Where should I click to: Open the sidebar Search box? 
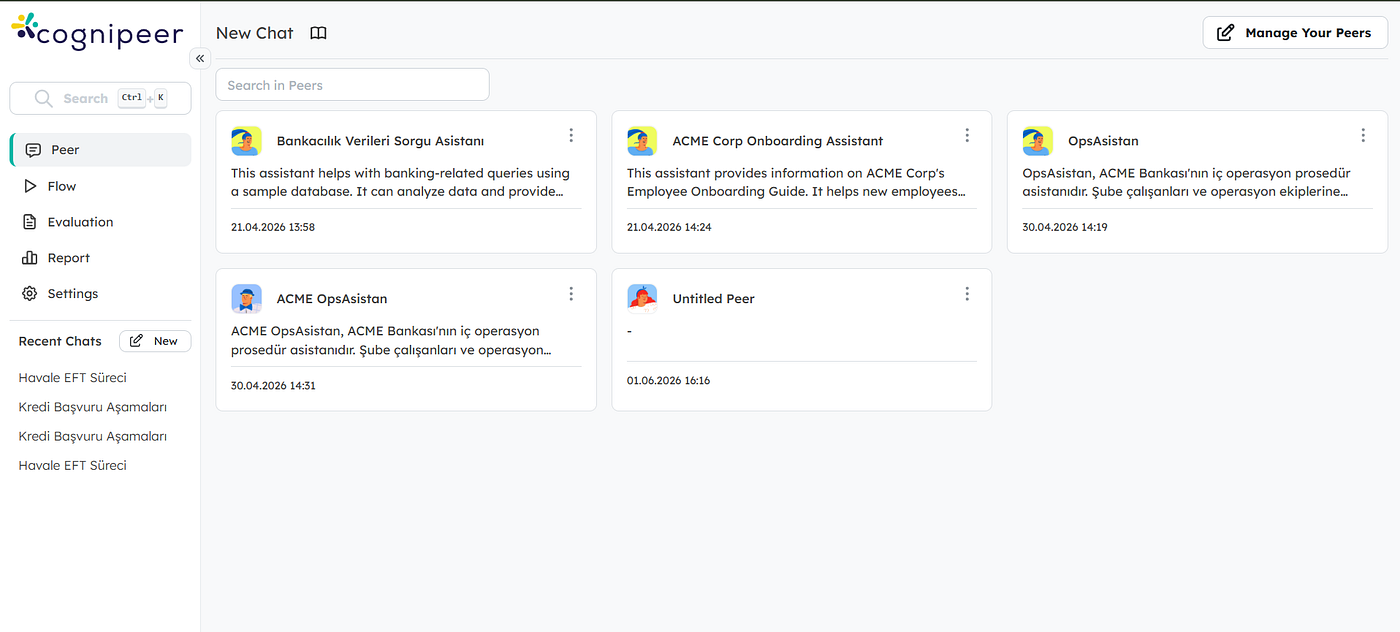point(100,98)
